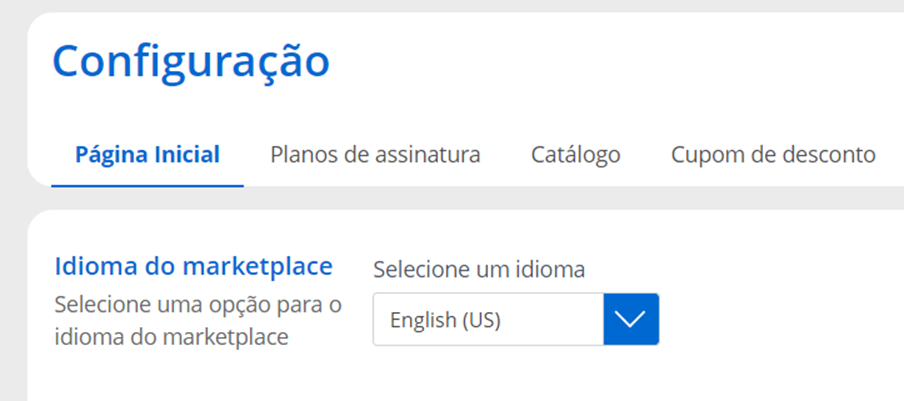Viewport: 904px width, 401px height.
Task: Click empty space inside language select box
Action: pyautogui.click(x=560, y=320)
